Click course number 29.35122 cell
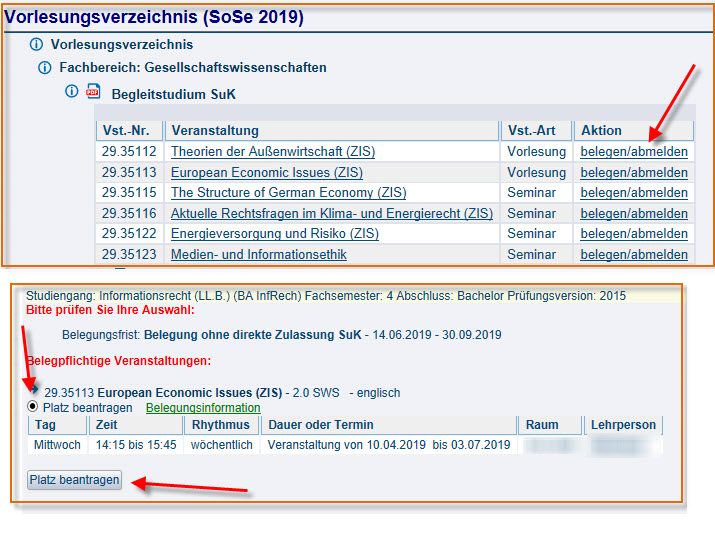The image size is (715, 537). click(129, 233)
